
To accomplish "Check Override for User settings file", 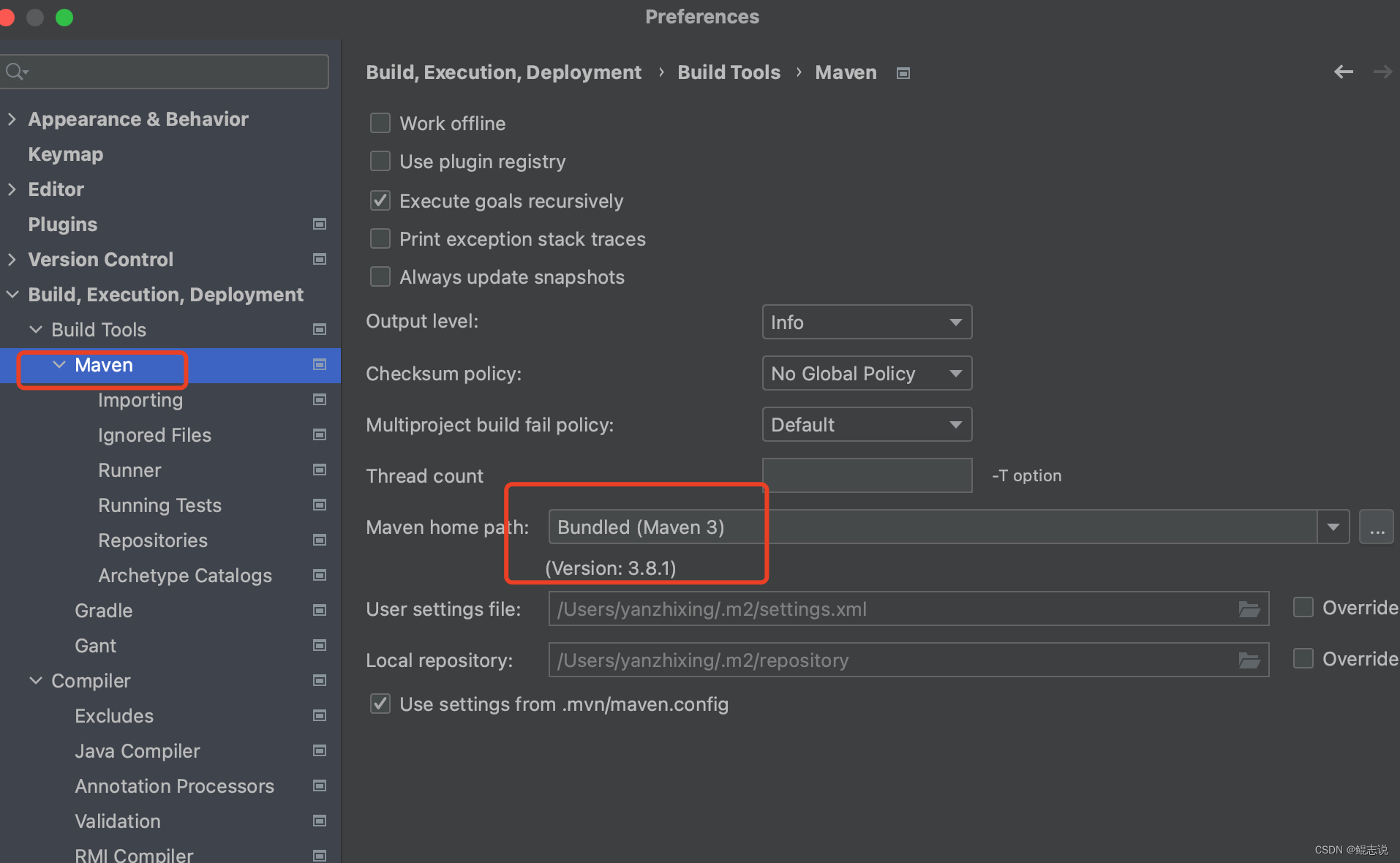I will tap(1303, 607).
